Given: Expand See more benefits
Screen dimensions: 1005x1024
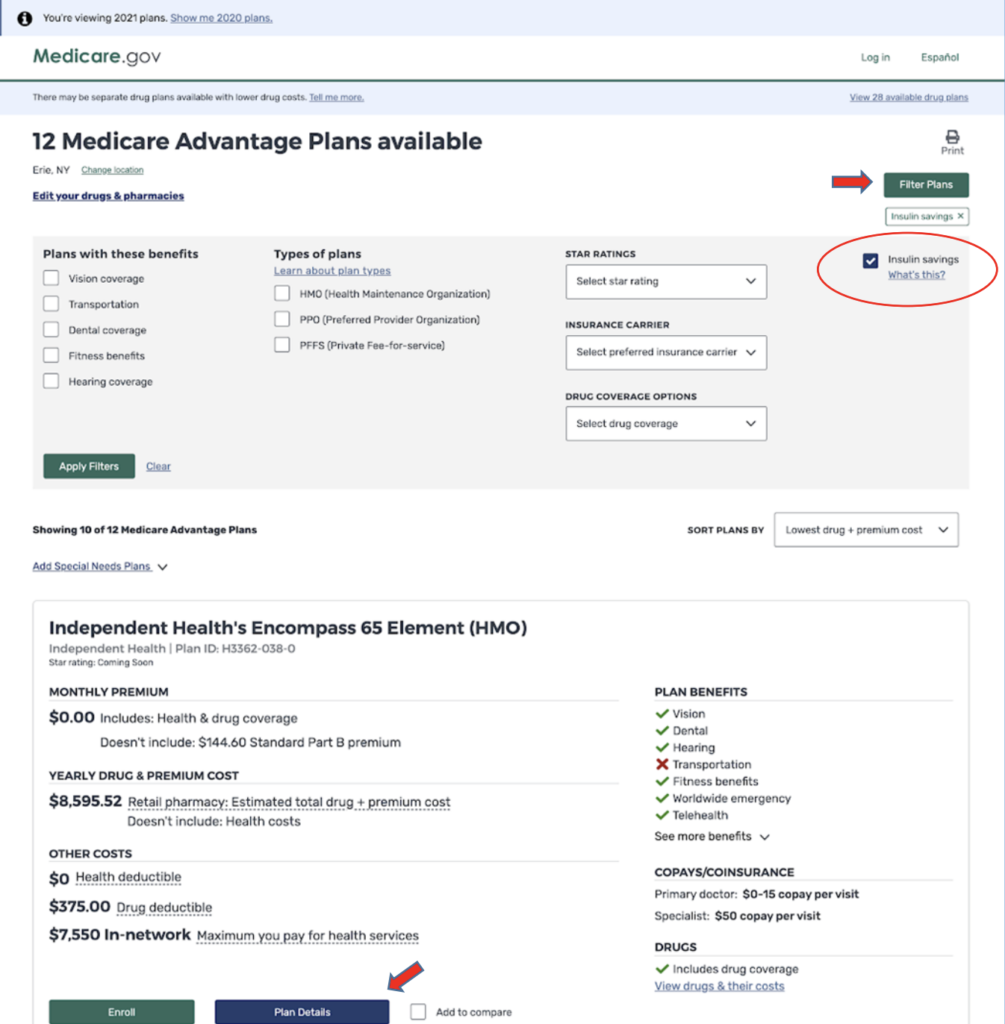Looking at the screenshot, I should 712,837.
